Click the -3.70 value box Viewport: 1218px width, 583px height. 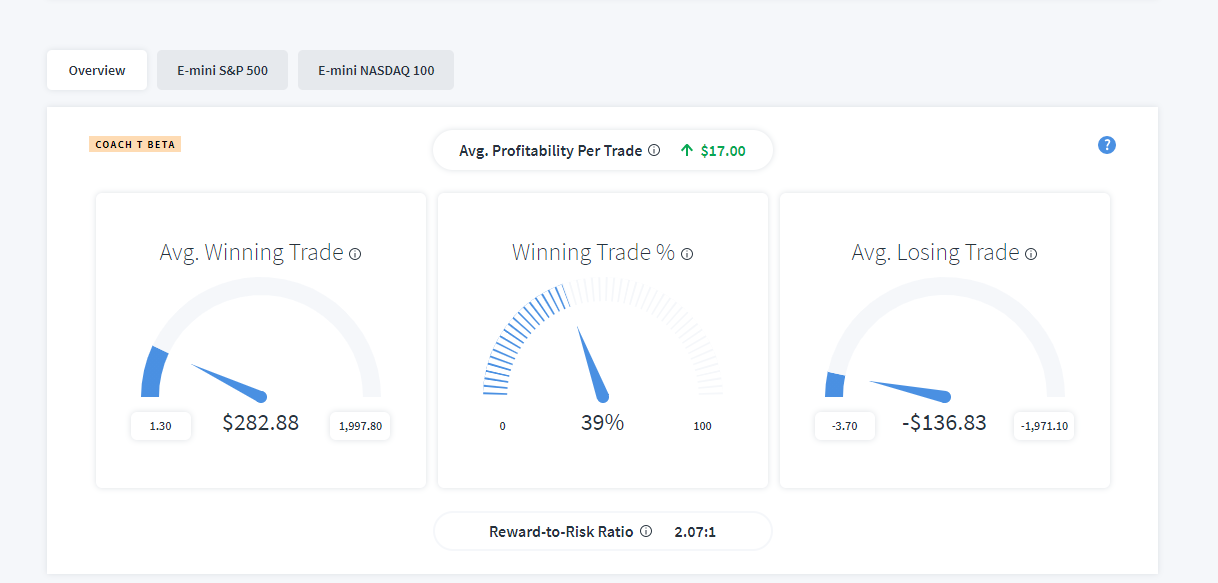tap(845, 426)
